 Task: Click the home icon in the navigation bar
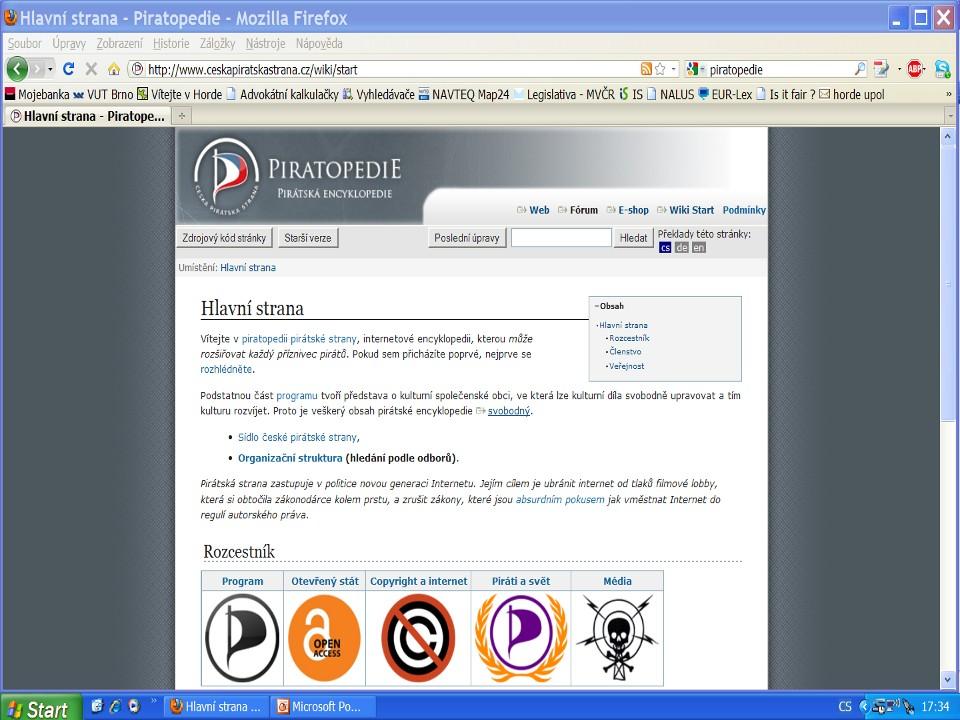(114, 69)
